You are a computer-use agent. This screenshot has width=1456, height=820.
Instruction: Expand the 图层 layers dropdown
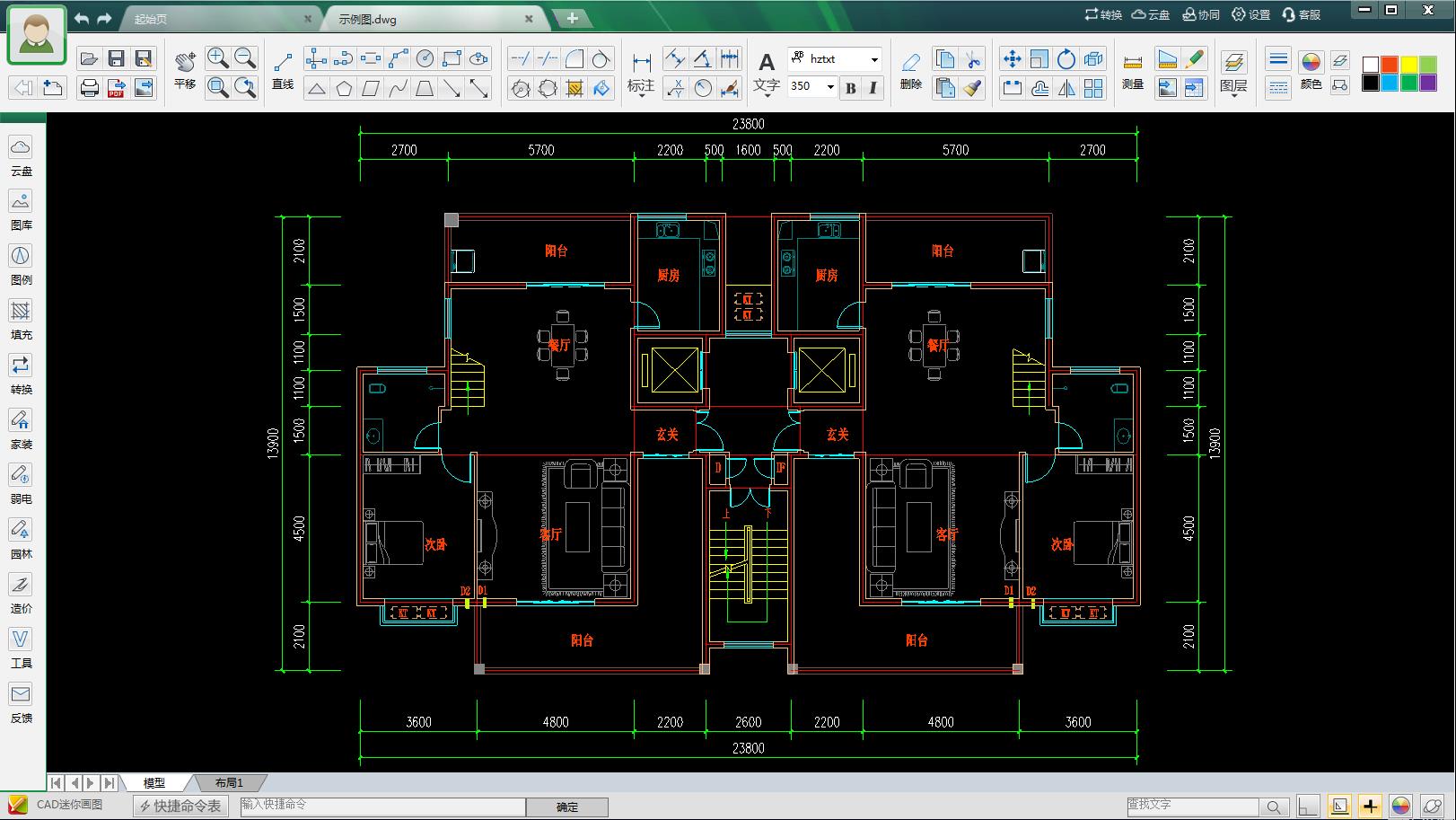(x=1233, y=95)
